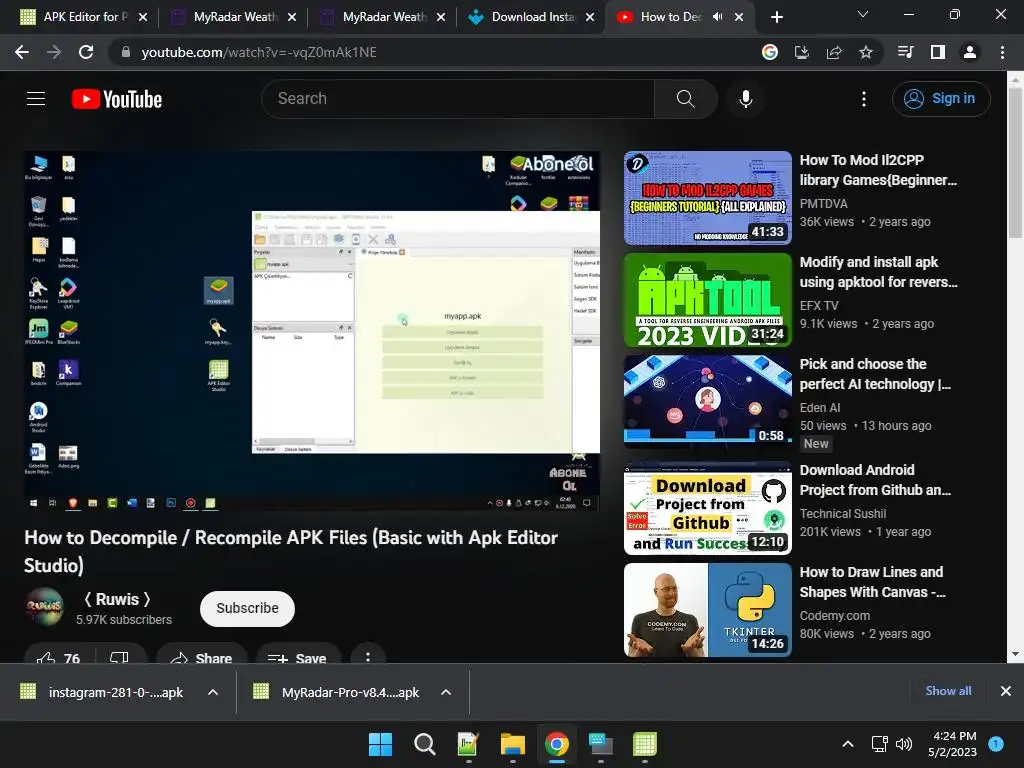Viewport: 1024px width, 768px height.
Task: Open taskbar Search
Action: pyautogui.click(x=424, y=744)
